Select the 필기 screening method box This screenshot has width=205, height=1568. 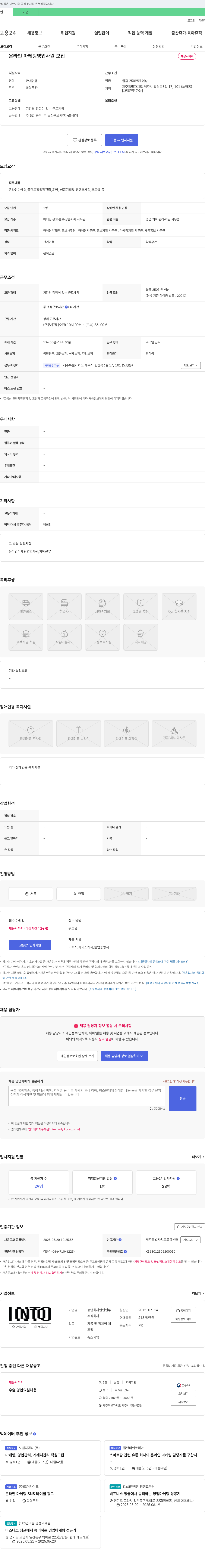pos(127,893)
